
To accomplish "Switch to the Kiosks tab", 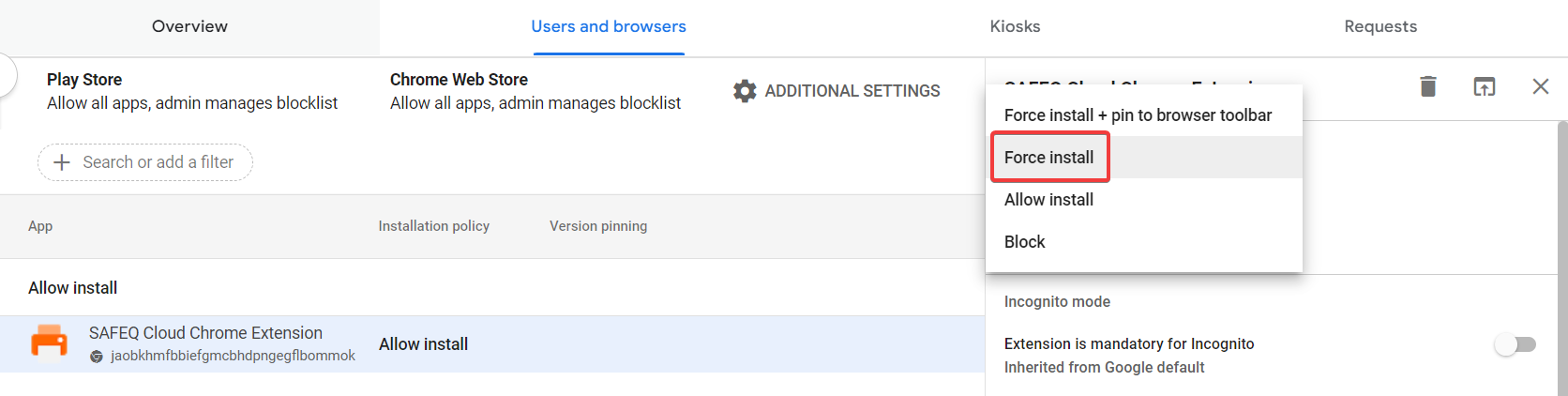I will (x=1015, y=26).
